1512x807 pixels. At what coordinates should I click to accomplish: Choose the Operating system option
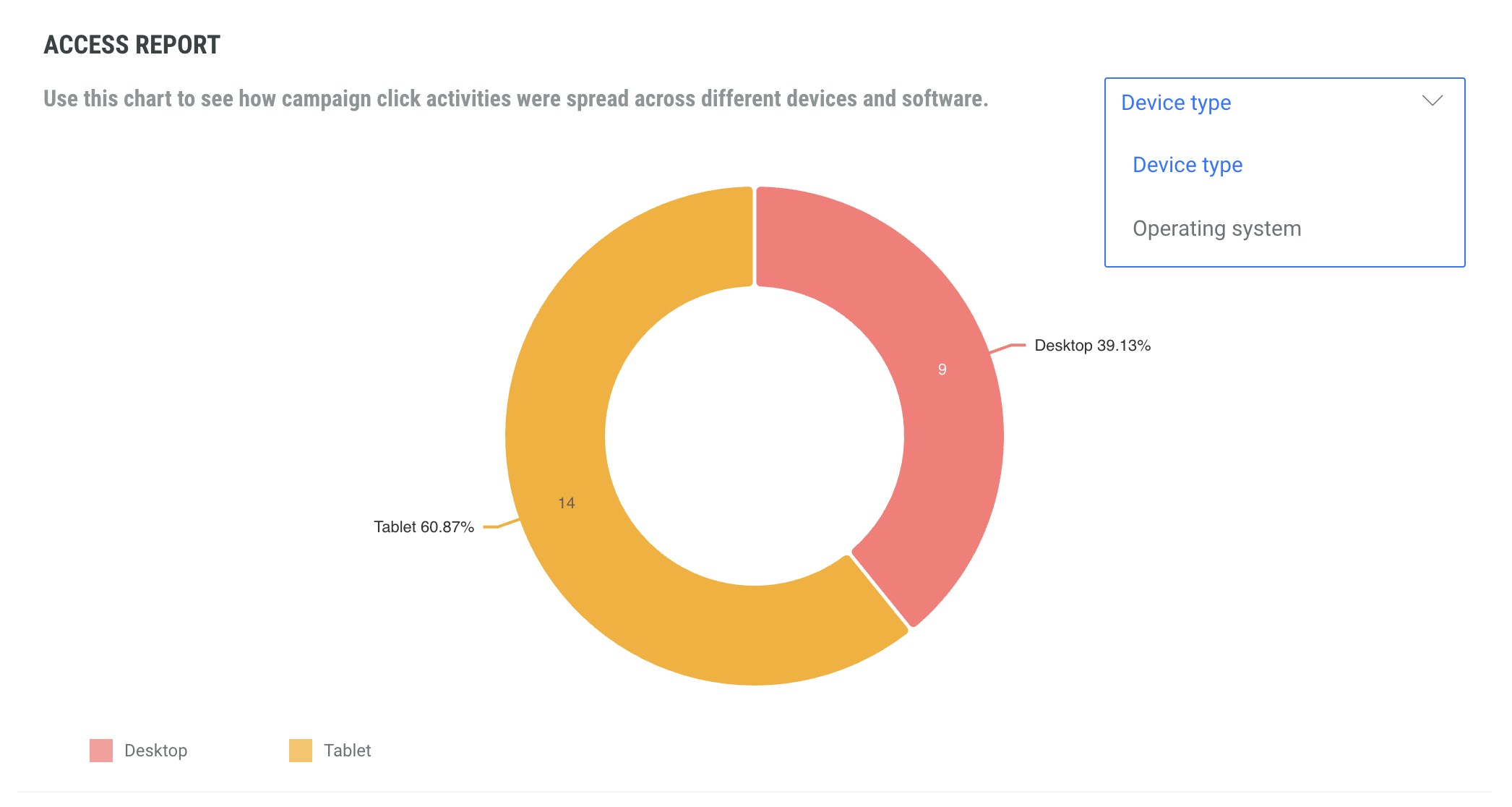[1216, 229]
